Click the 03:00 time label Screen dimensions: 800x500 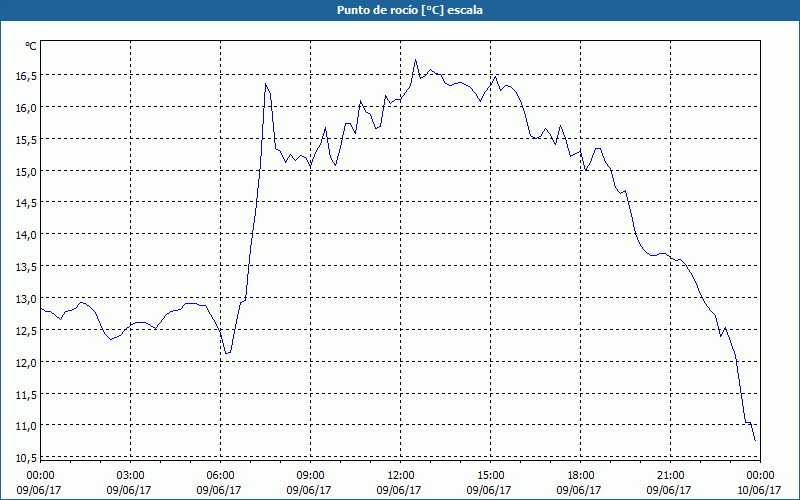pos(131,476)
